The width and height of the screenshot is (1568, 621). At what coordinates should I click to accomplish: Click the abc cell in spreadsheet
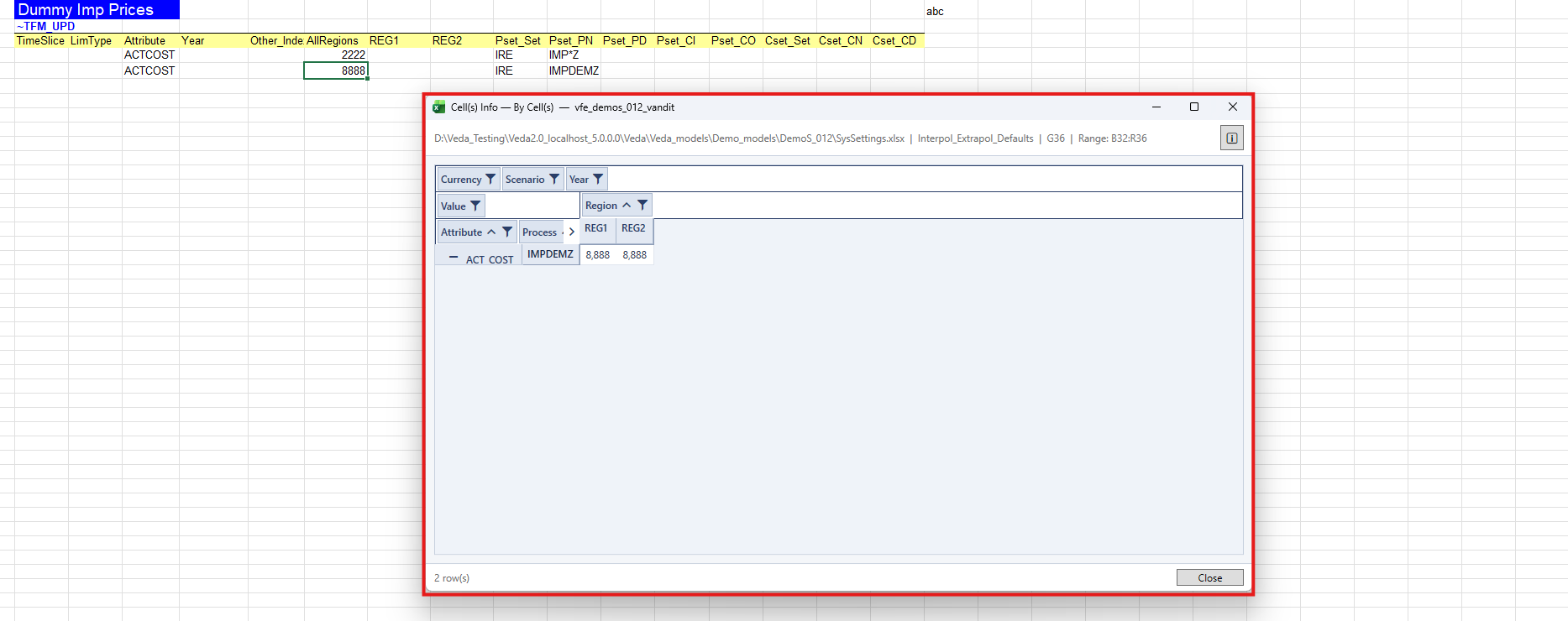pyautogui.click(x=951, y=11)
